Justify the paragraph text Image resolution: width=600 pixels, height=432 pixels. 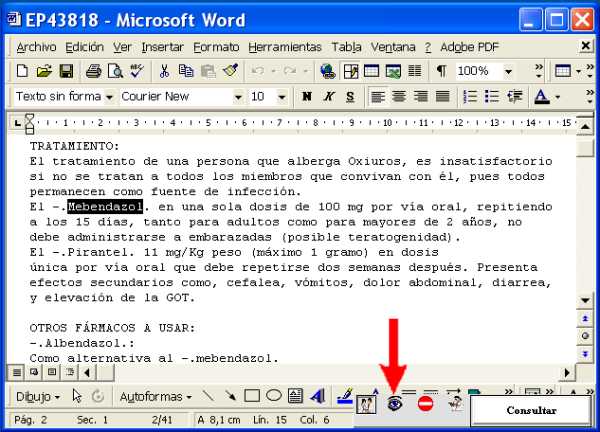pos(443,96)
